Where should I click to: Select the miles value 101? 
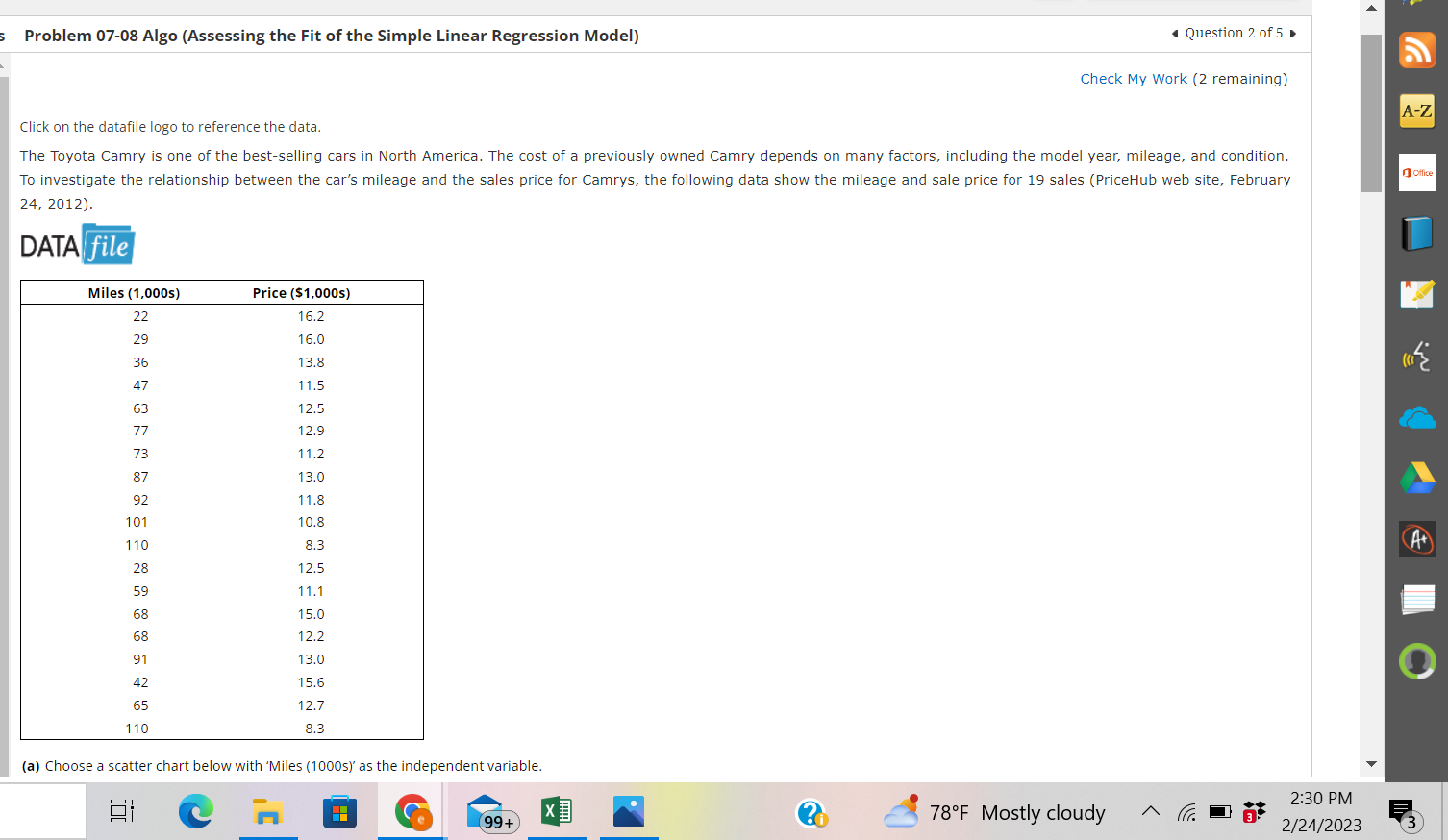pyautogui.click(x=137, y=522)
